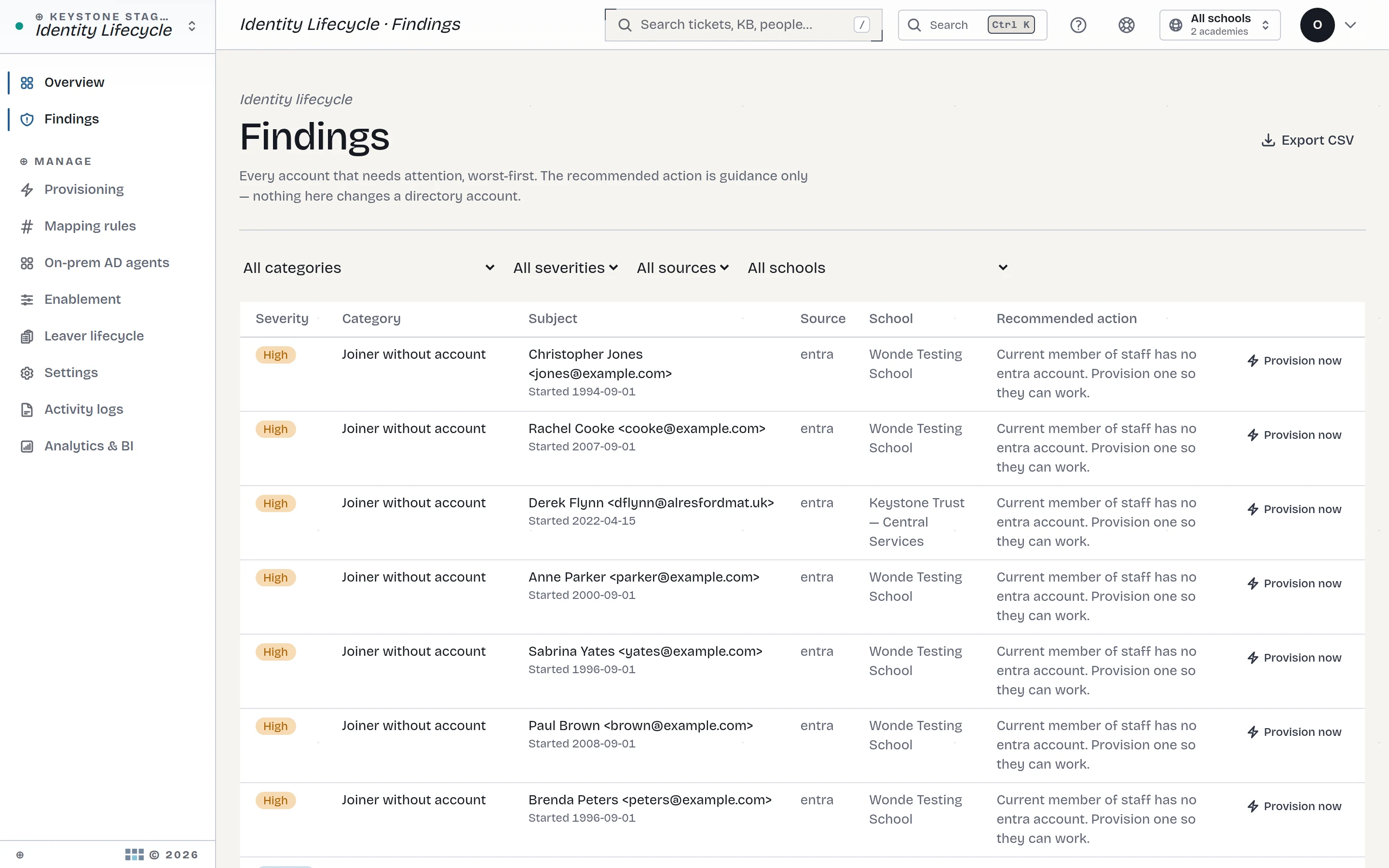Viewport: 1389px width, 868px height.
Task: Select subject Derek Flynn <dflynn@alresfordmat.uk>
Action: (x=651, y=503)
